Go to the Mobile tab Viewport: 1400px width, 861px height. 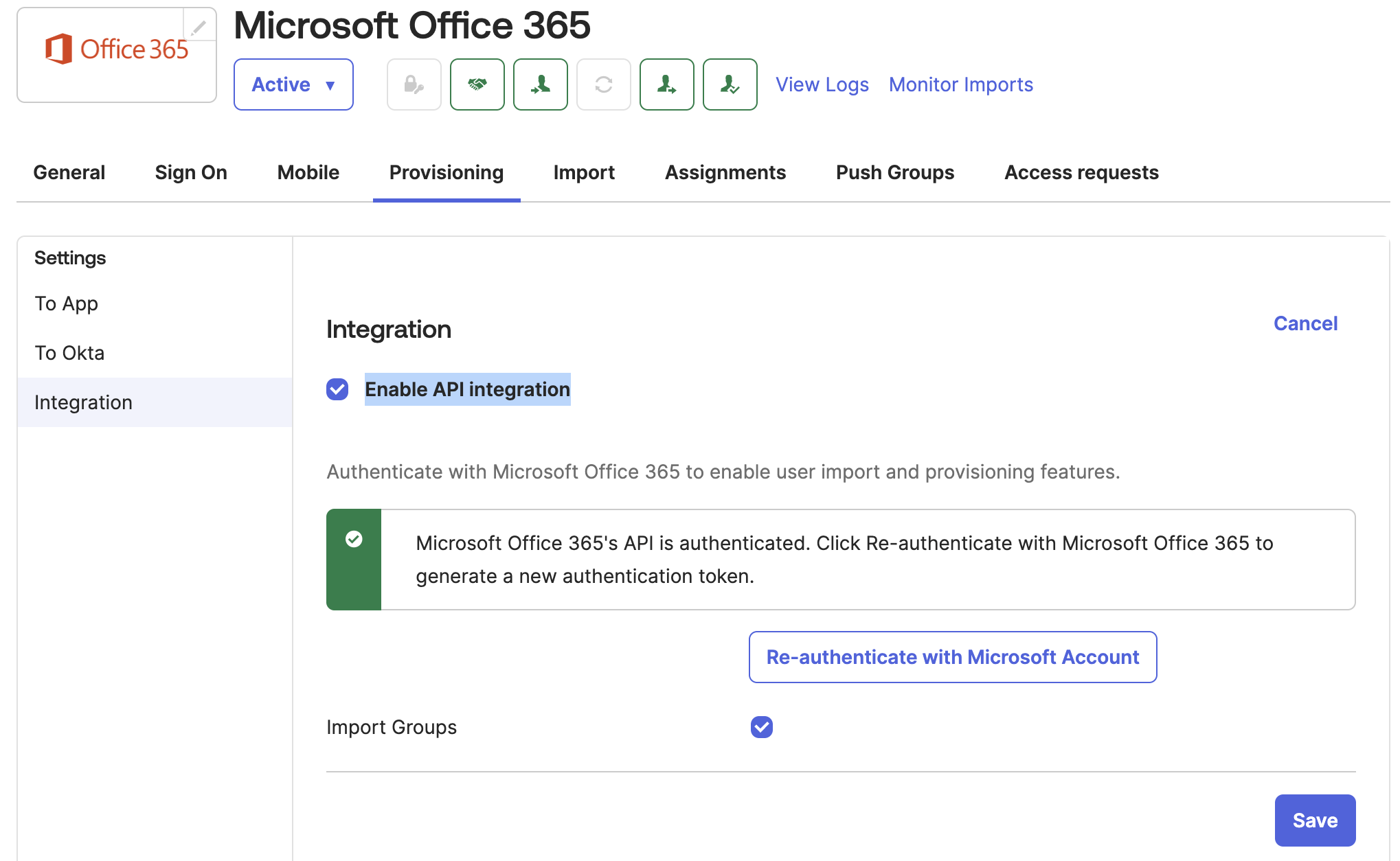[x=308, y=172]
